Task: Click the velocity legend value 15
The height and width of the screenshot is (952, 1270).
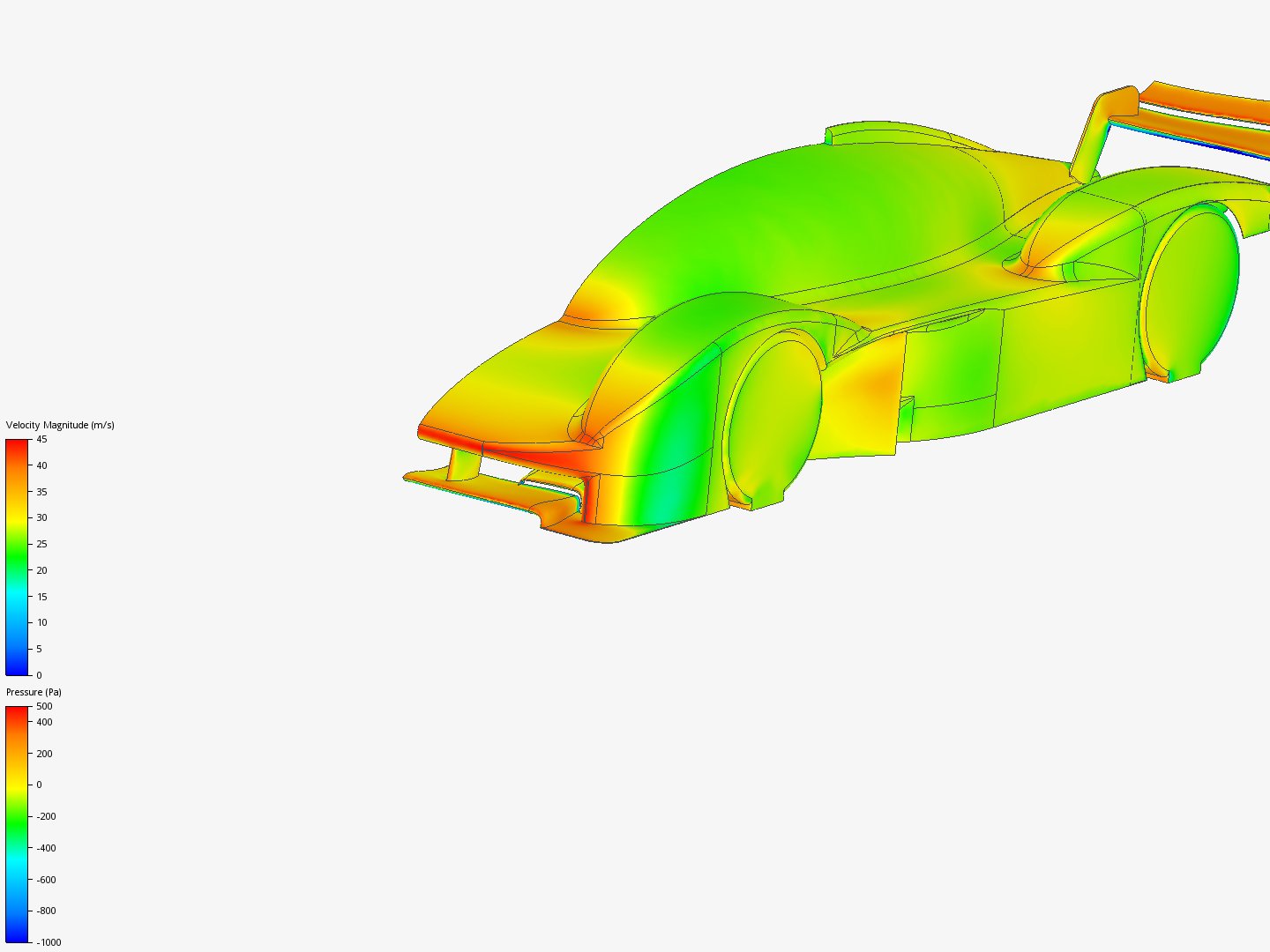Action: (x=41, y=597)
